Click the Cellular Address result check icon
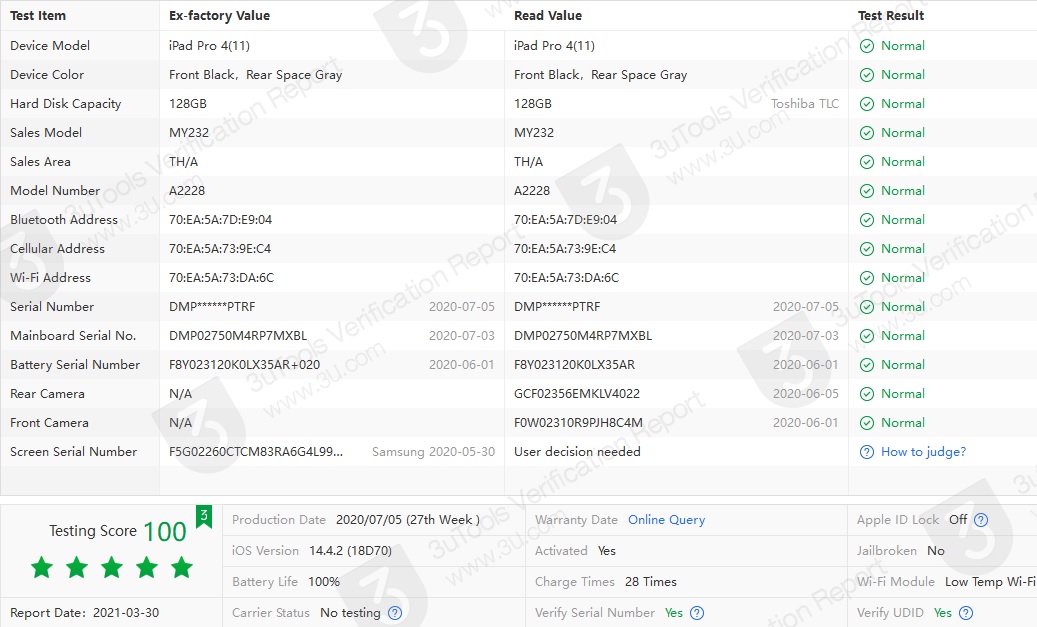 coord(866,249)
